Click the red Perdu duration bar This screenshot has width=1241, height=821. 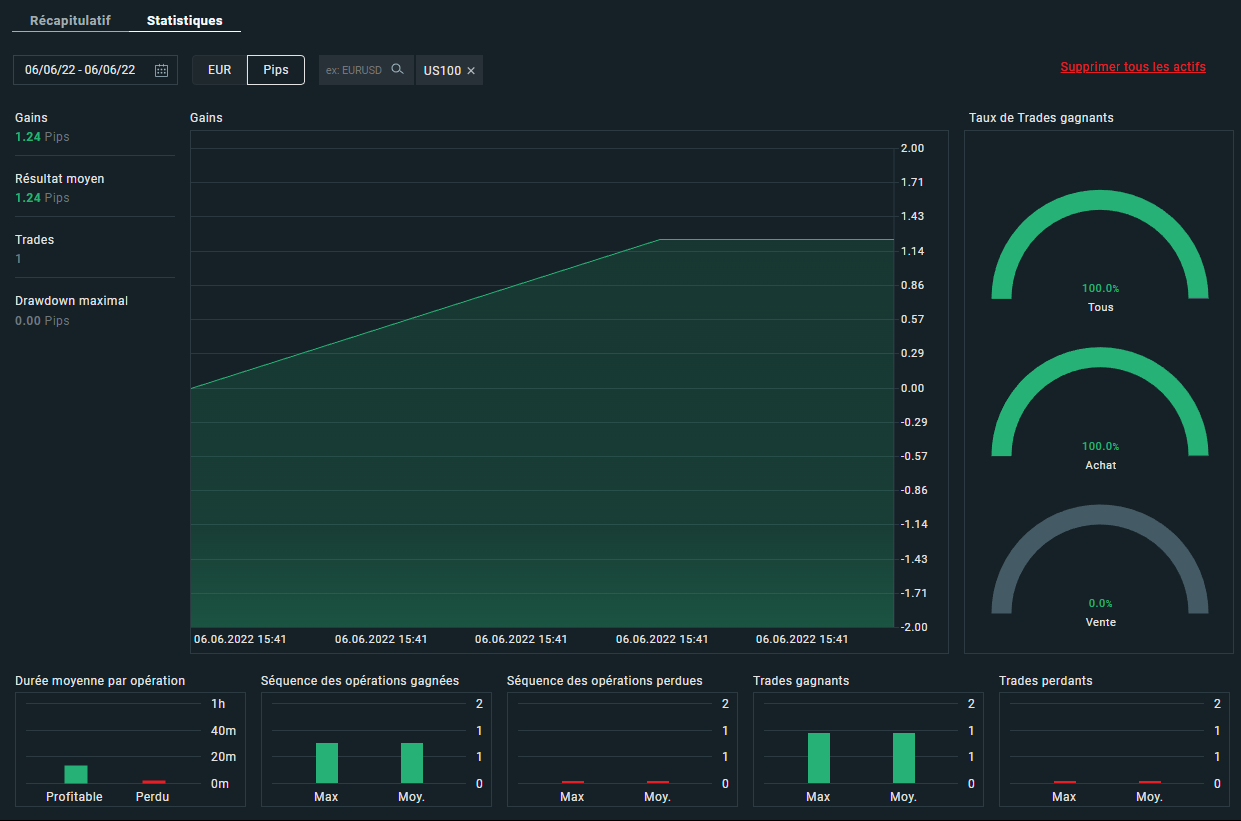coord(153,781)
